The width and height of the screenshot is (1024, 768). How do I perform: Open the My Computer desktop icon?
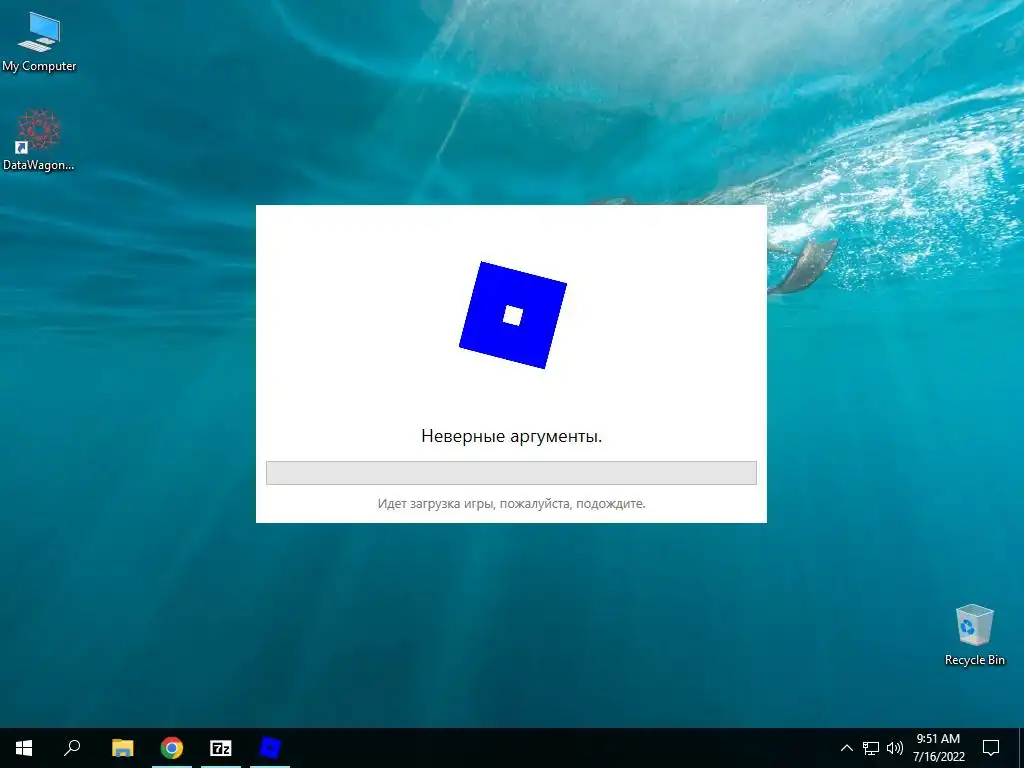(x=39, y=40)
